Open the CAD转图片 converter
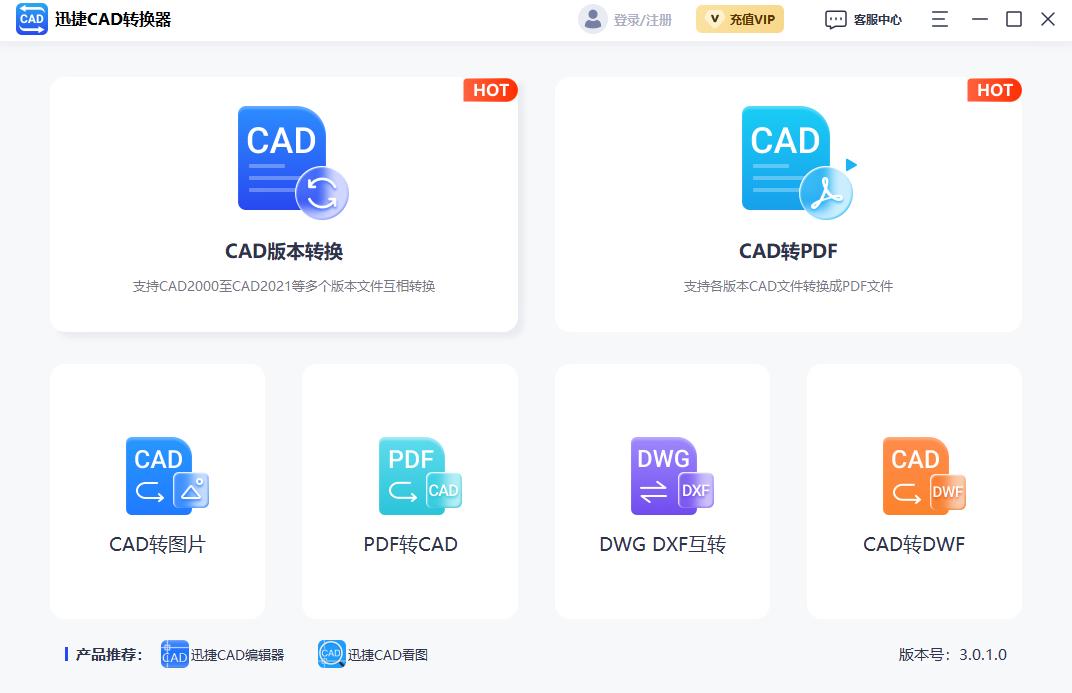This screenshot has width=1072, height=693. pos(157,490)
